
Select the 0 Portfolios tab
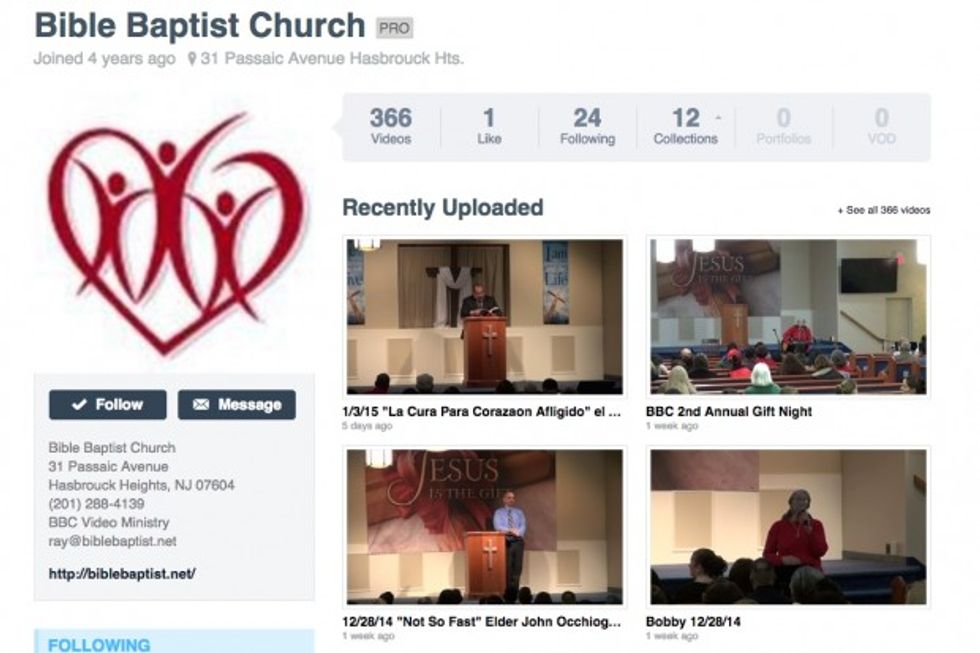tap(783, 127)
